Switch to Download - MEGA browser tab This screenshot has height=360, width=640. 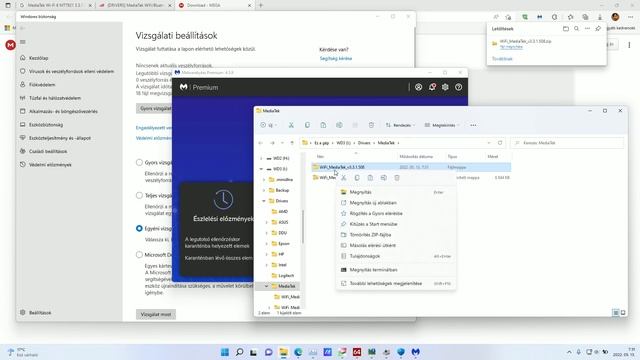coord(215,6)
